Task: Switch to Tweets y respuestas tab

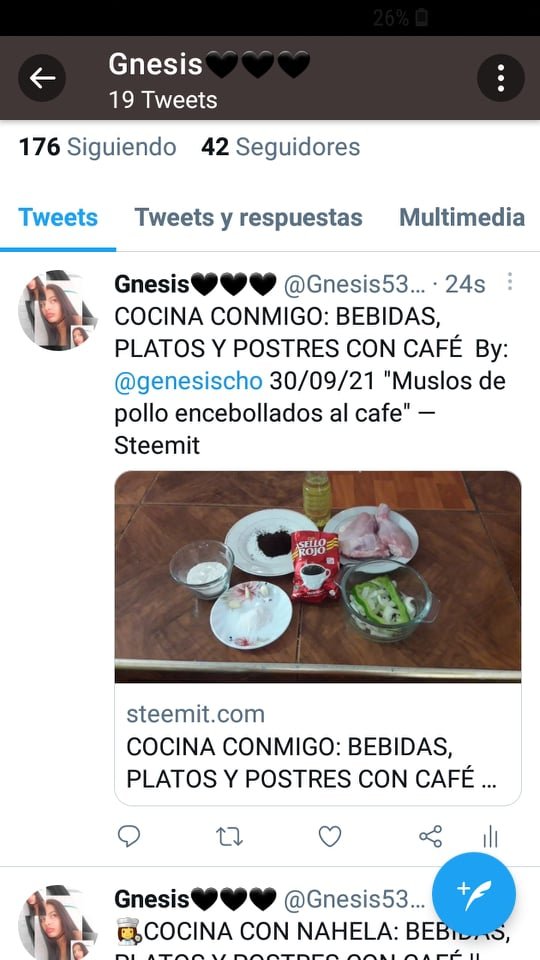Action: point(249,217)
